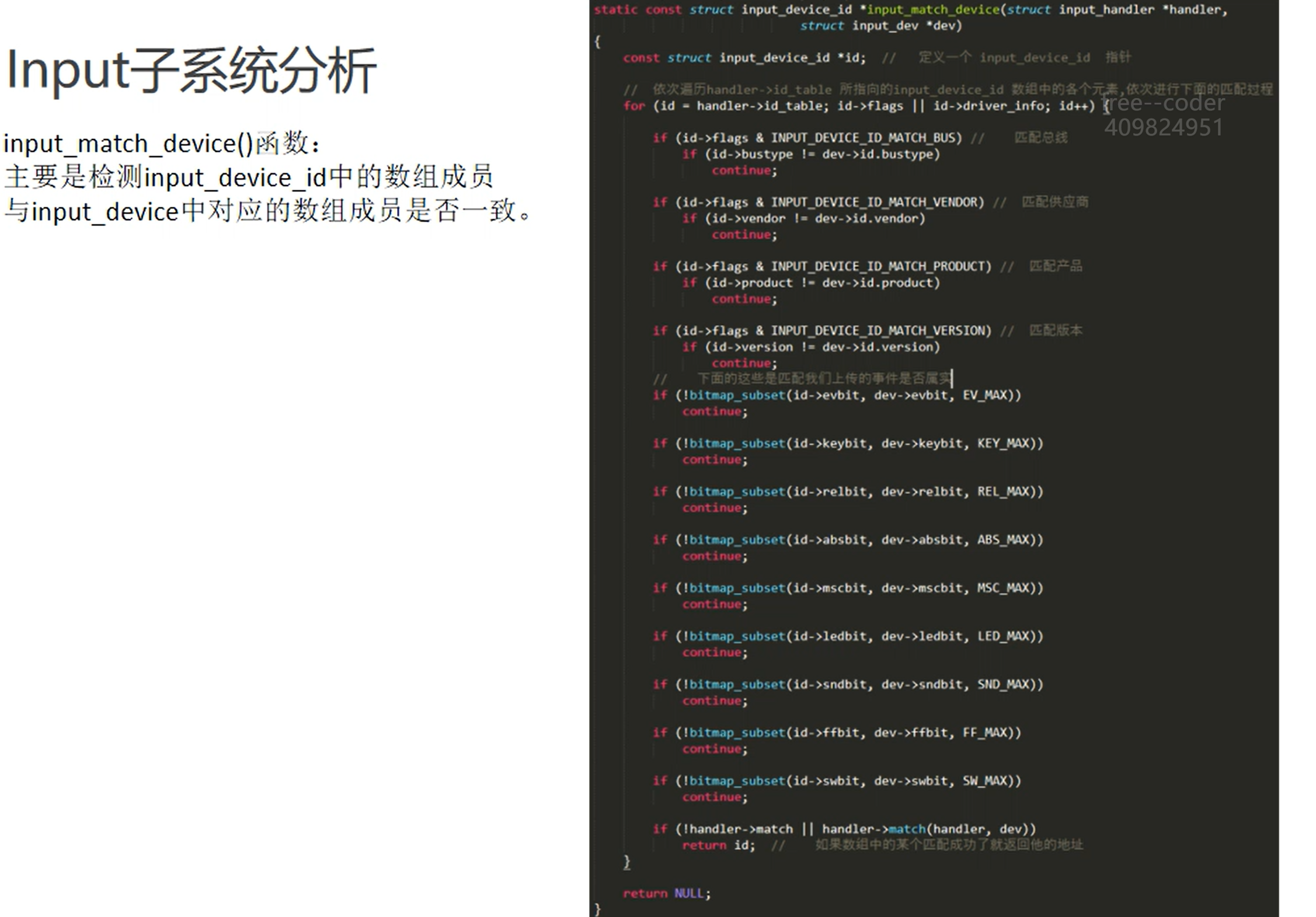Click the statement "return id;"
Viewport: 1316px width, 917px height.
[719, 845]
